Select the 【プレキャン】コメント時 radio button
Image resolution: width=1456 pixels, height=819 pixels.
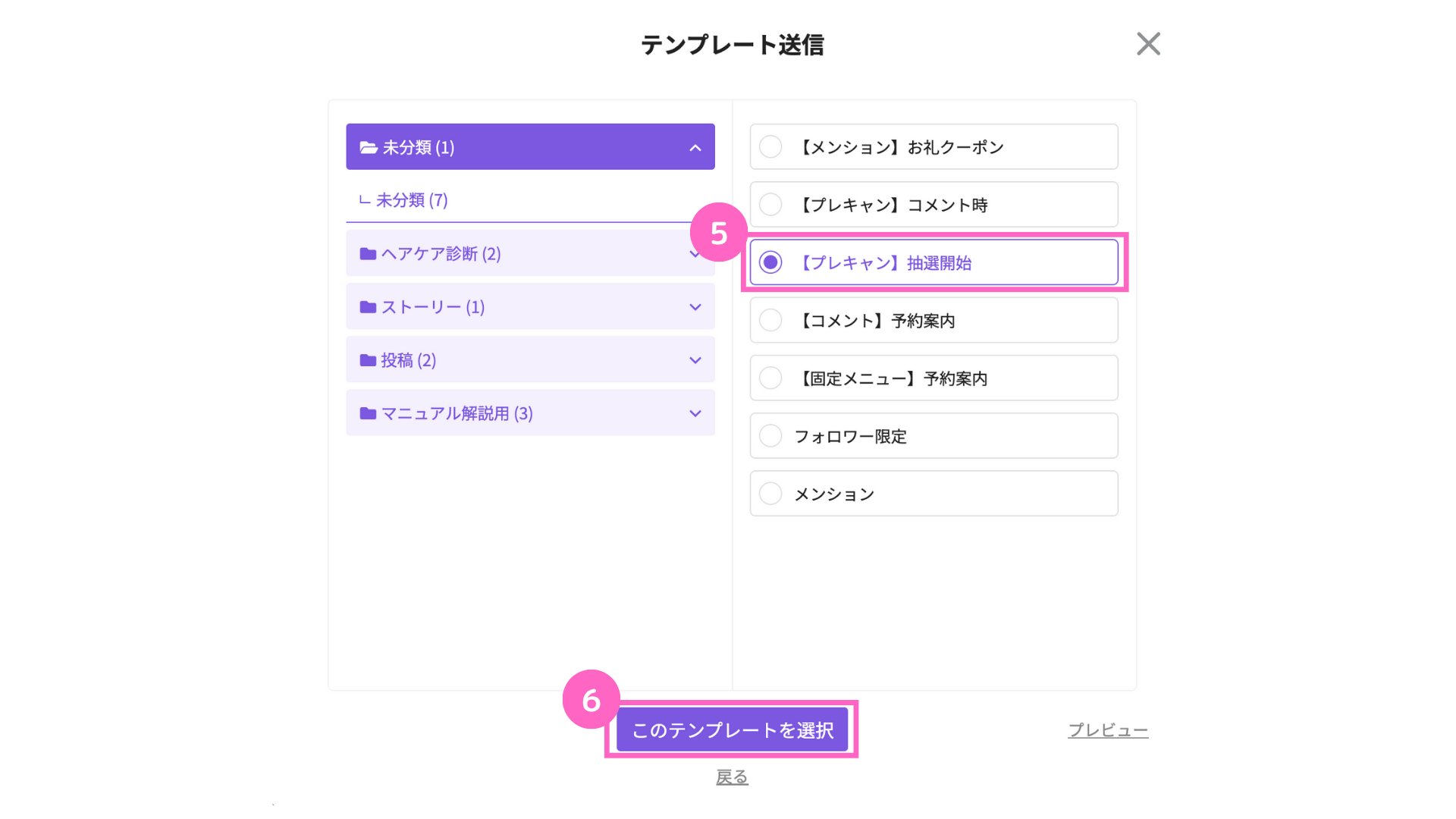pyautogui.click(x=770, y=205)
